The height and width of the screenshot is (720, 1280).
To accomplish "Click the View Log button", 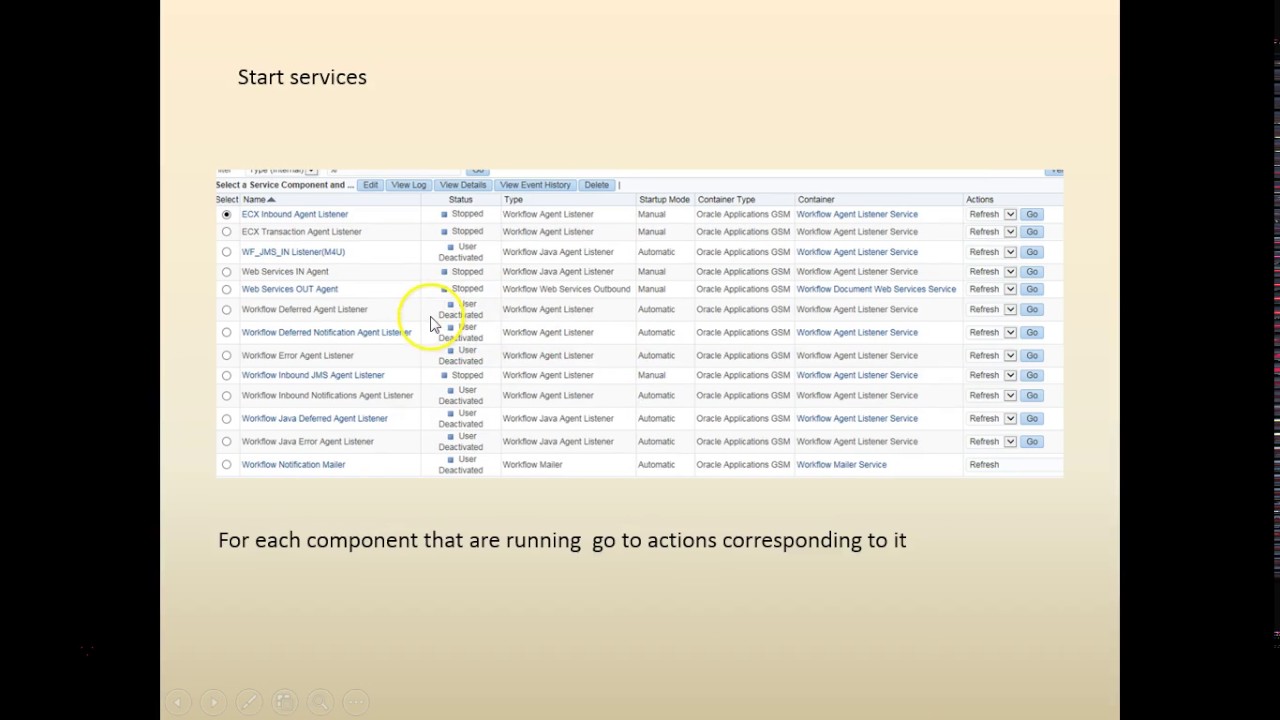I will coord(408,185).
